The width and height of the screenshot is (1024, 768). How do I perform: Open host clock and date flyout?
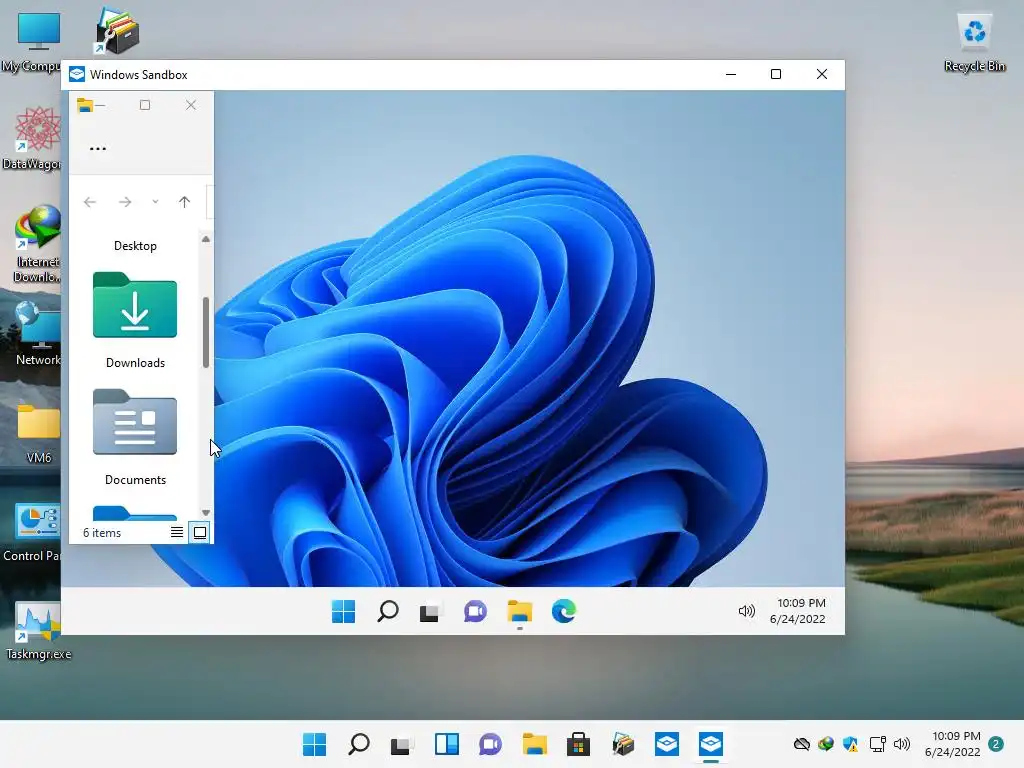tap(953, 744)
